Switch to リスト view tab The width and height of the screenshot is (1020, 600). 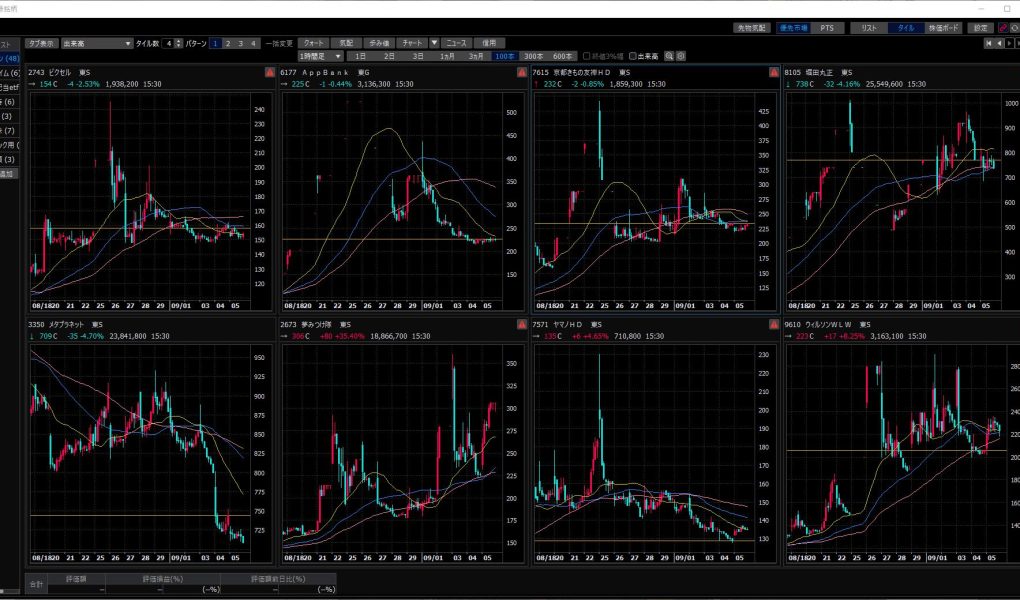tap(869, 28)
